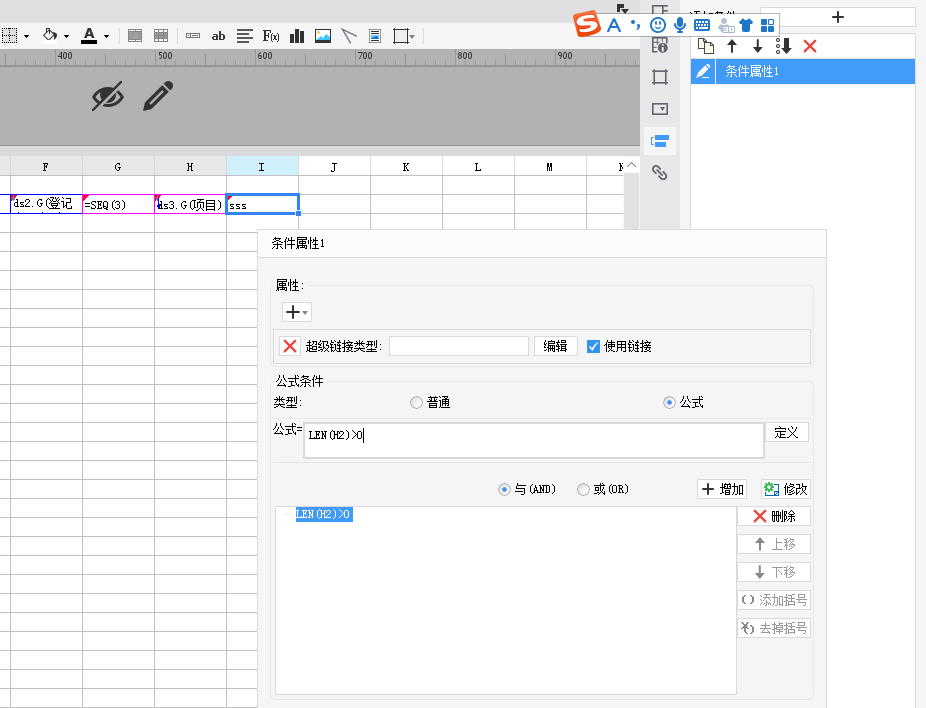Click the unmerge cells grid icon
This screenshot has width=926, height=708.
point(161,36)
